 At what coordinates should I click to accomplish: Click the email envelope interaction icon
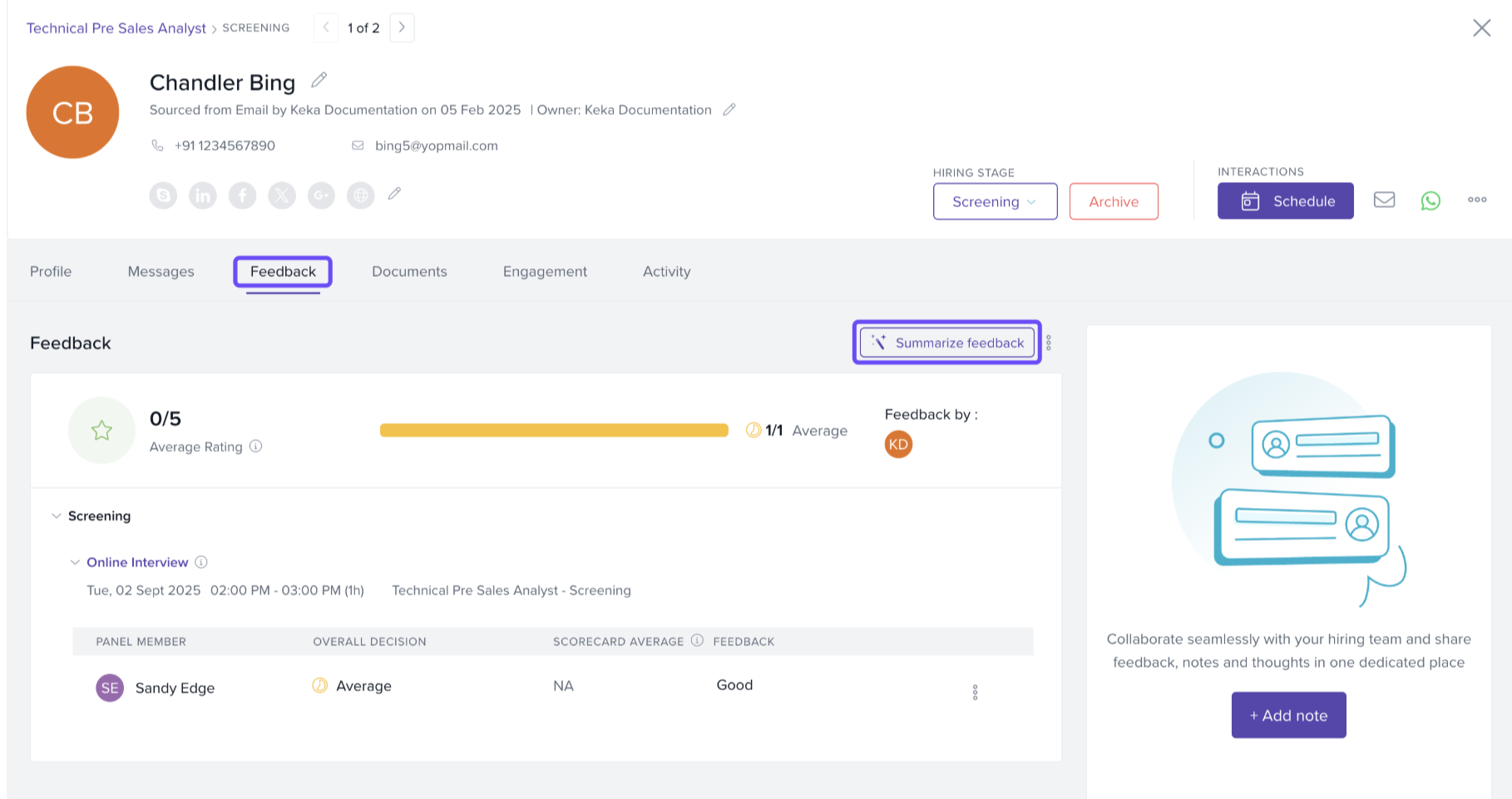click(x=1384, y=200)
